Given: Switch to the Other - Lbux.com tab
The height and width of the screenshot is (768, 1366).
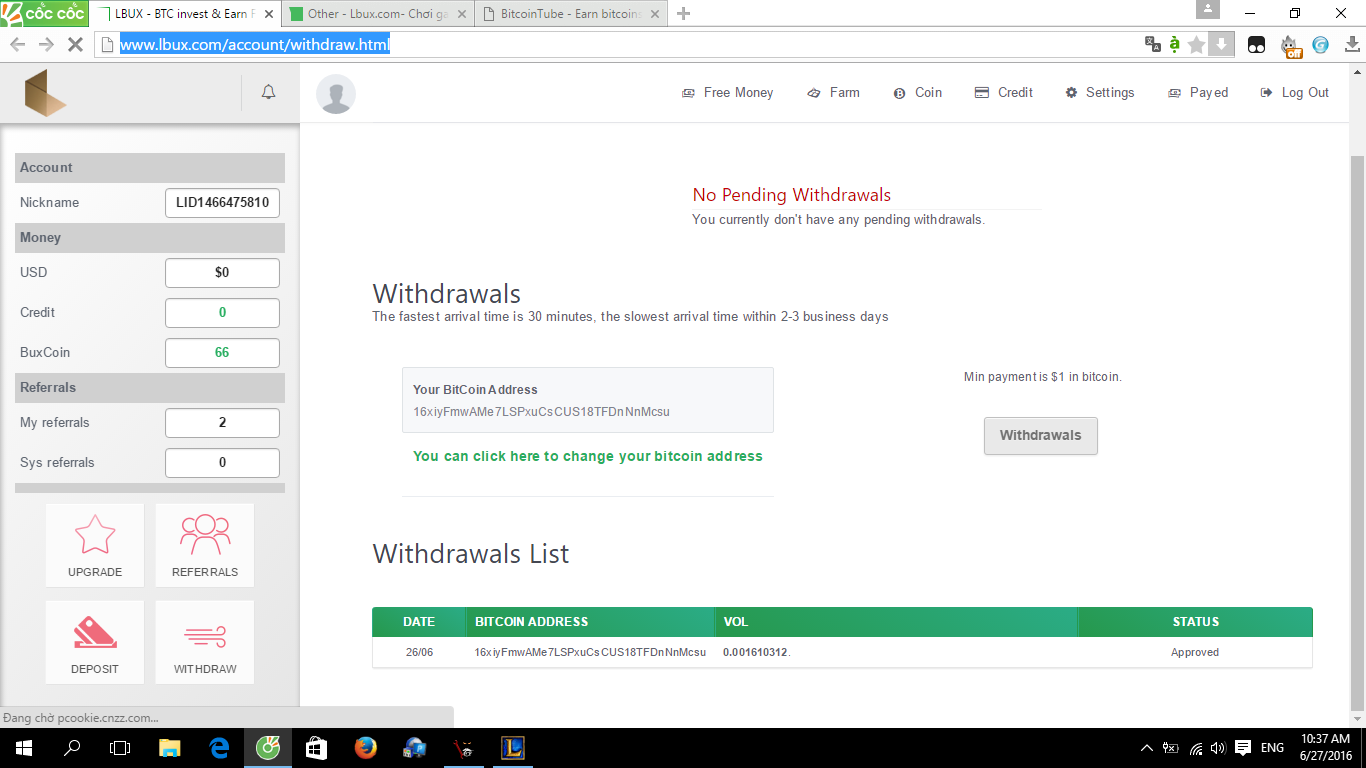Looking at the screenshot, I should point(376,14).
